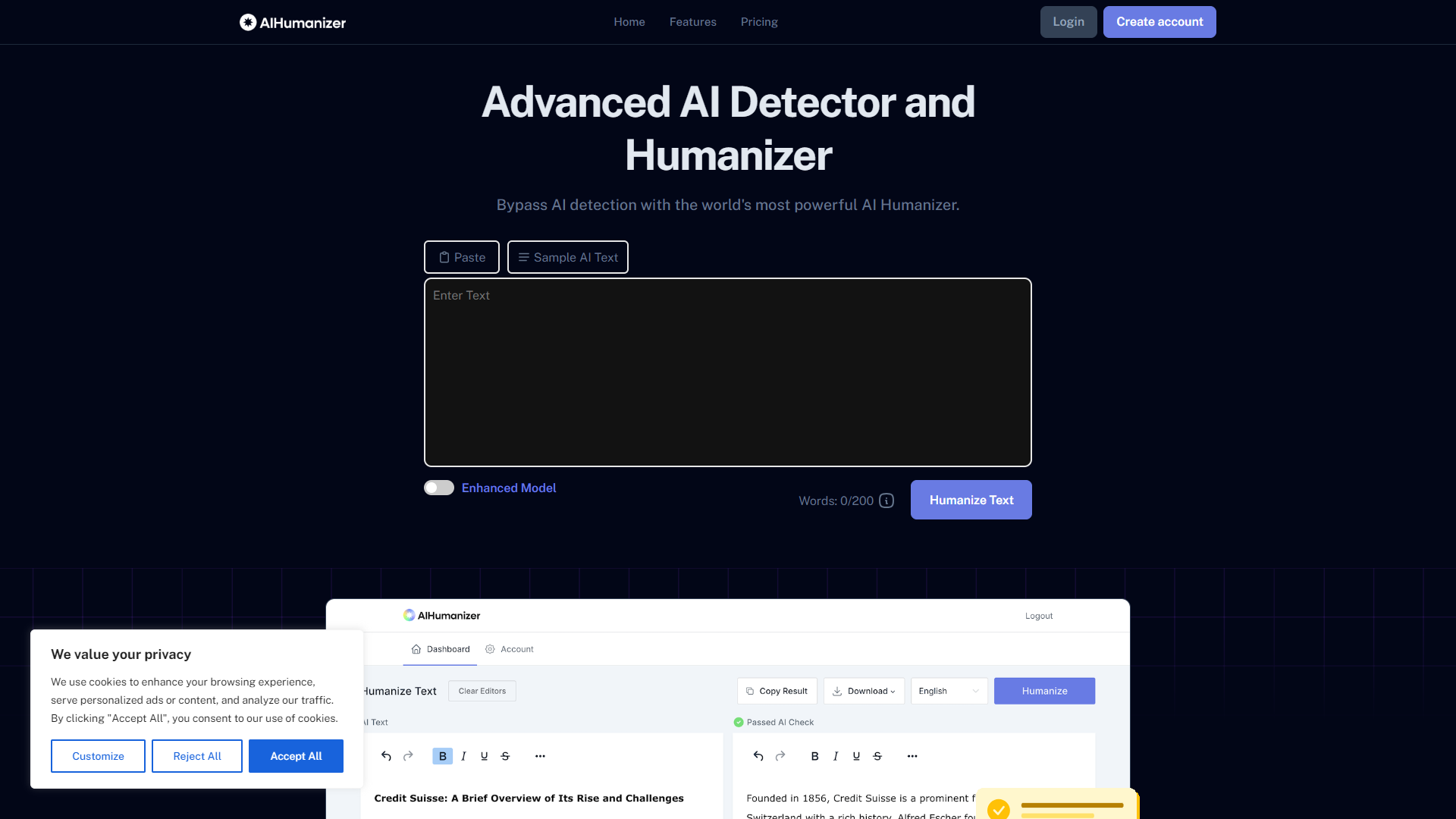
Task: Toggle the Enhanced Model switch
Action: pos(438,487)
